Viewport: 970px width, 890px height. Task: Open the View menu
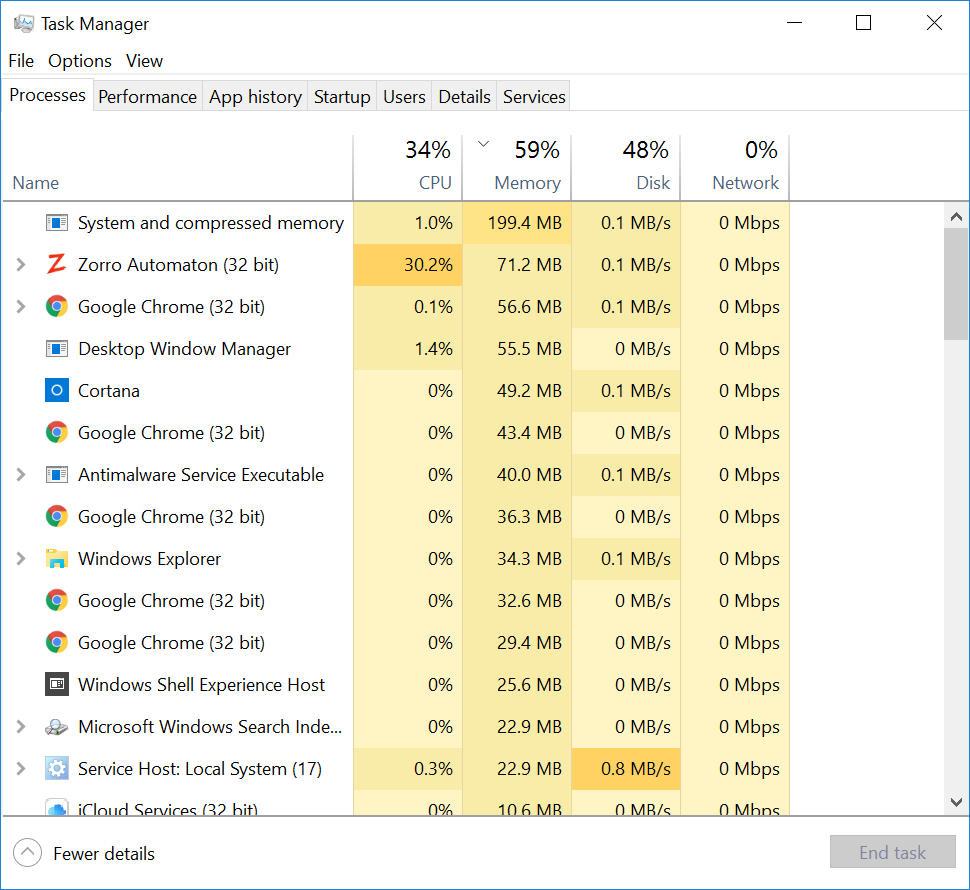click(x=144, y=61)
